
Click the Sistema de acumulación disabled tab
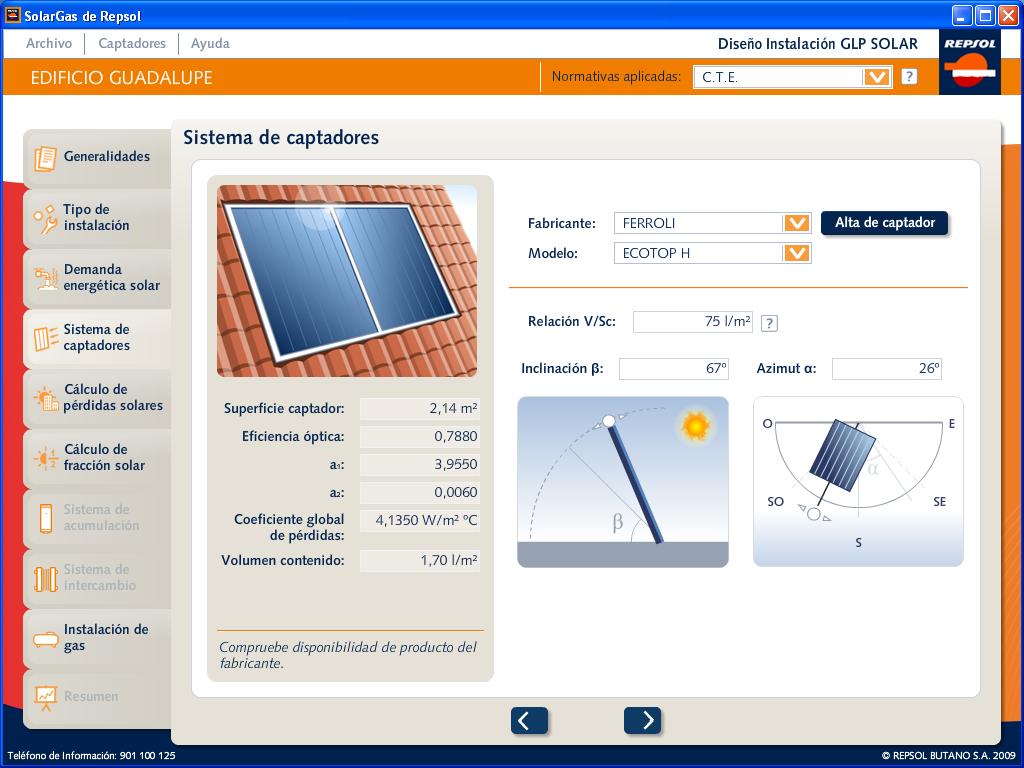tap(97, 518)
